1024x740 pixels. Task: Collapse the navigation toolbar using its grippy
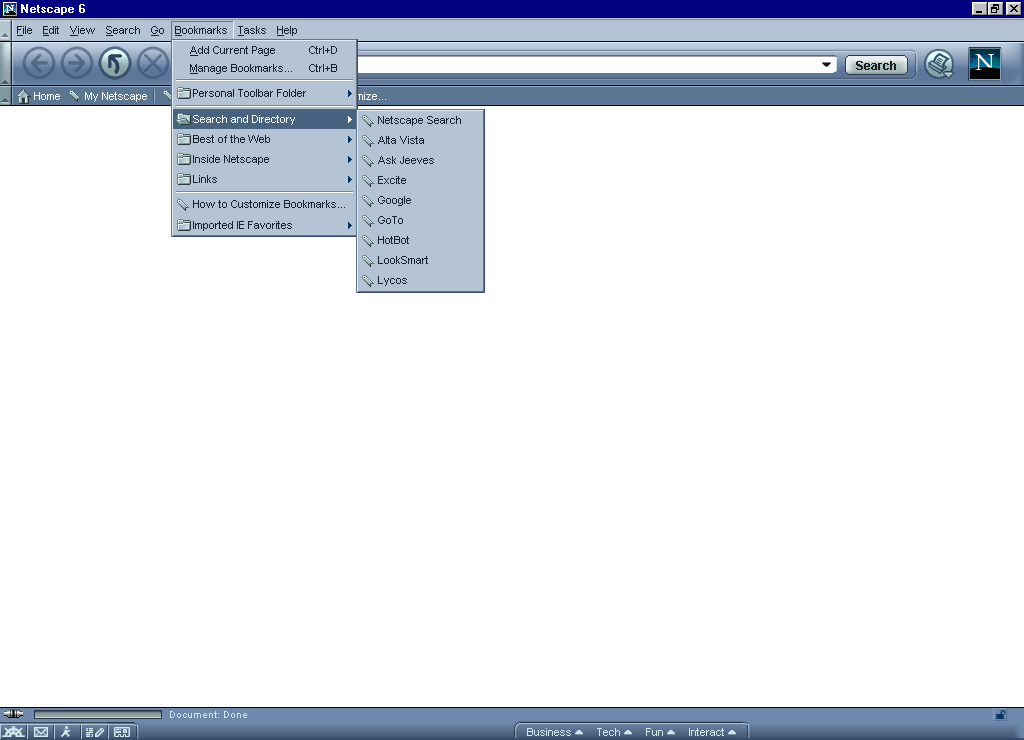point(5,64)
